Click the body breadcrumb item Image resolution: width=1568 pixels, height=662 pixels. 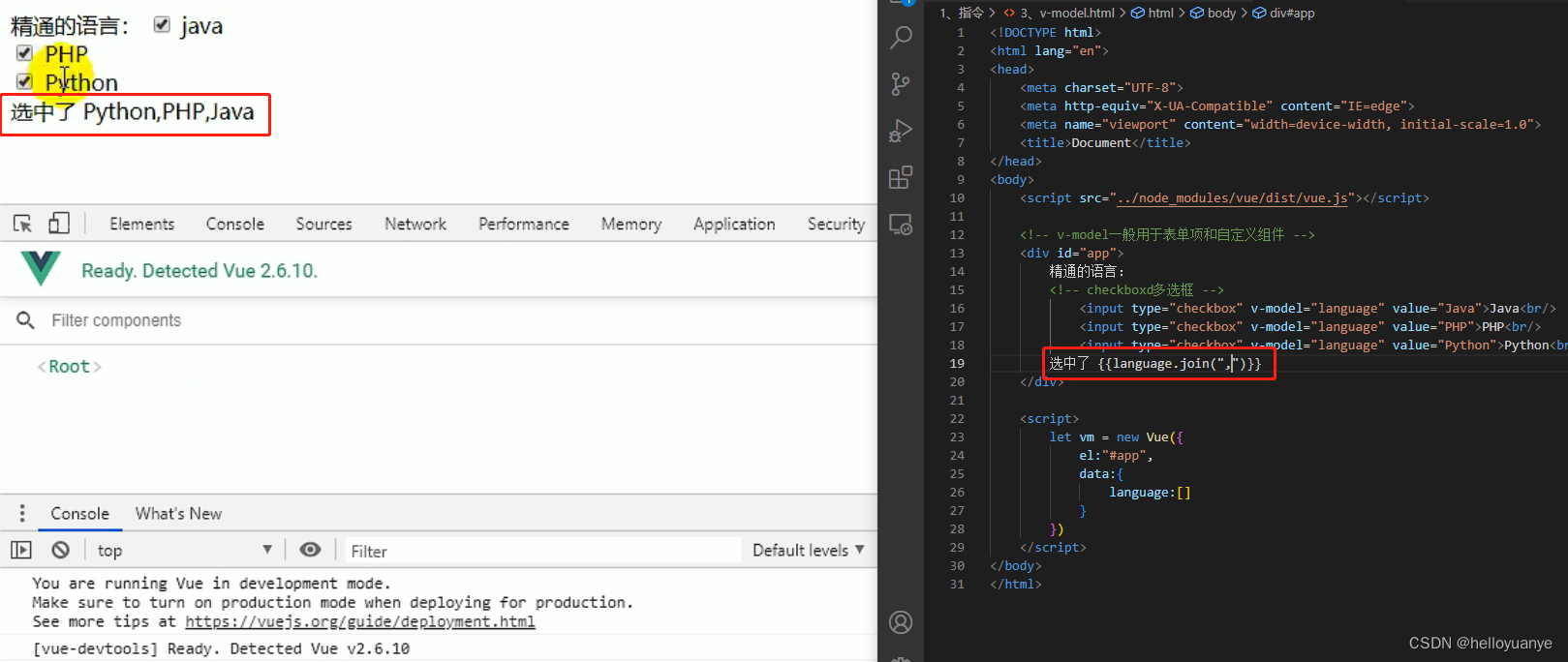pyautogui.click(x=1214, y=13)
